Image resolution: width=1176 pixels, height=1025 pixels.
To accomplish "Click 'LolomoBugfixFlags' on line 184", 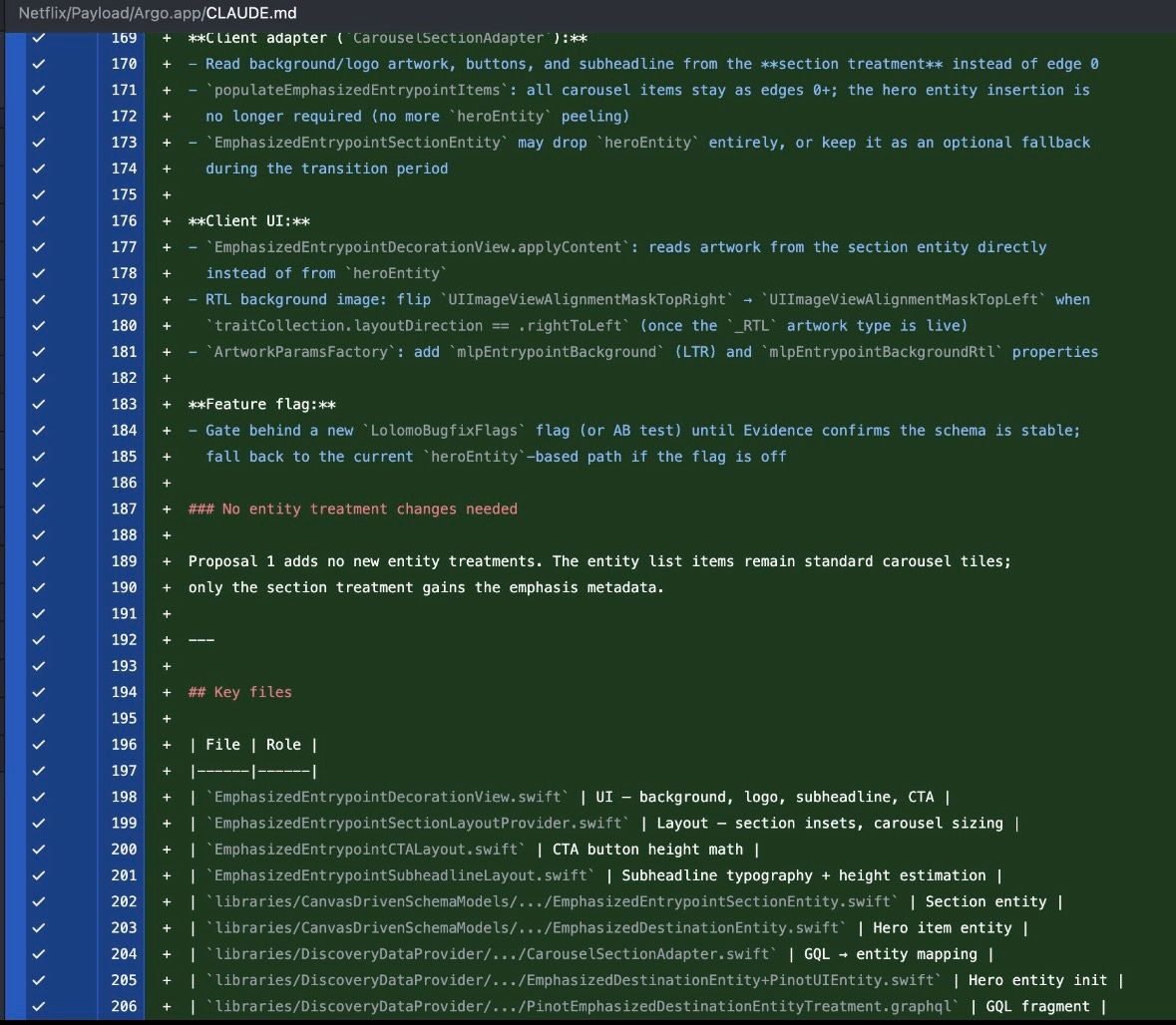I will coord(444,431).
